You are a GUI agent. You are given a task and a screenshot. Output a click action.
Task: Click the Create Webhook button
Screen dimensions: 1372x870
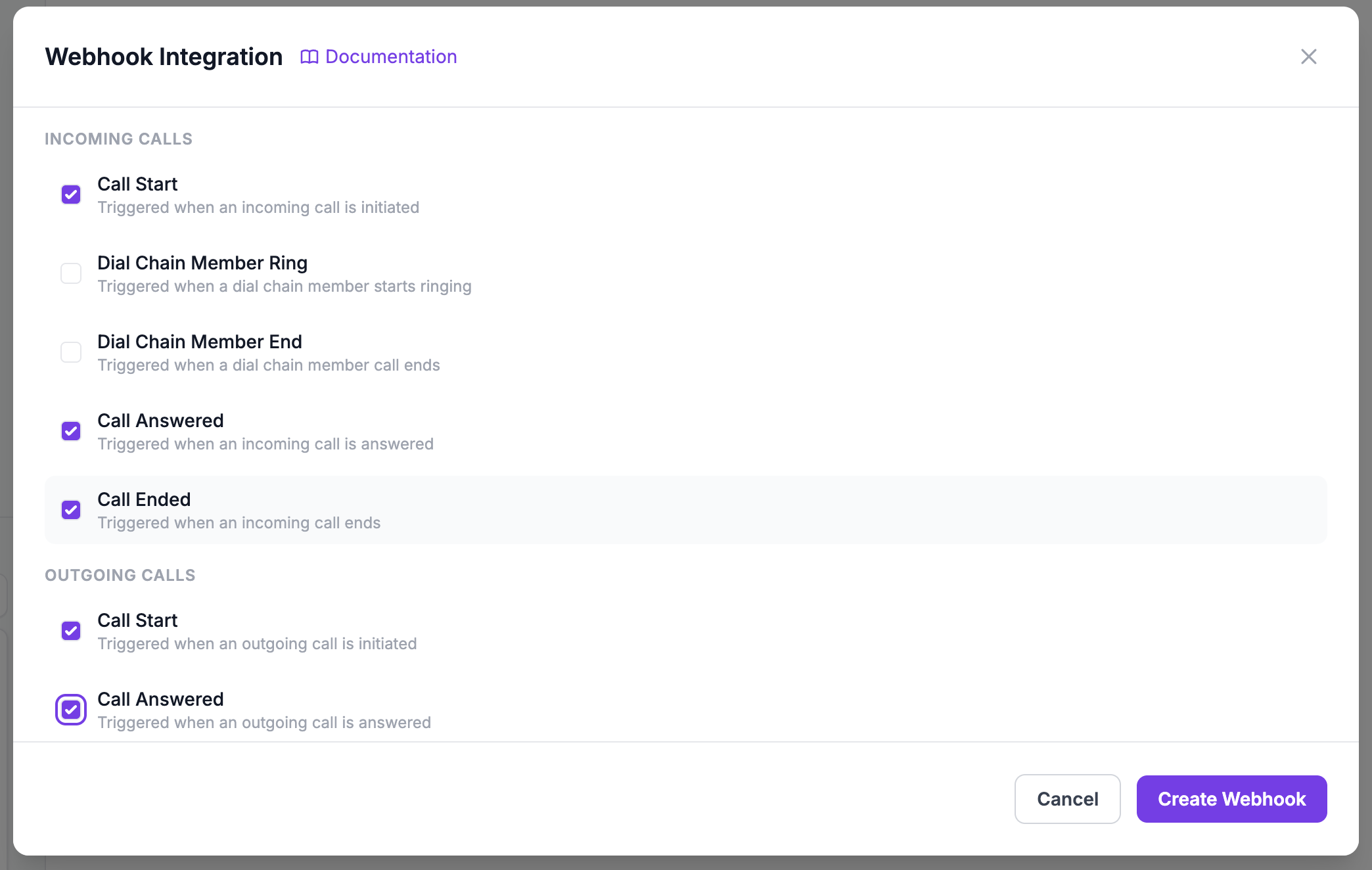tap(1231, 799)
